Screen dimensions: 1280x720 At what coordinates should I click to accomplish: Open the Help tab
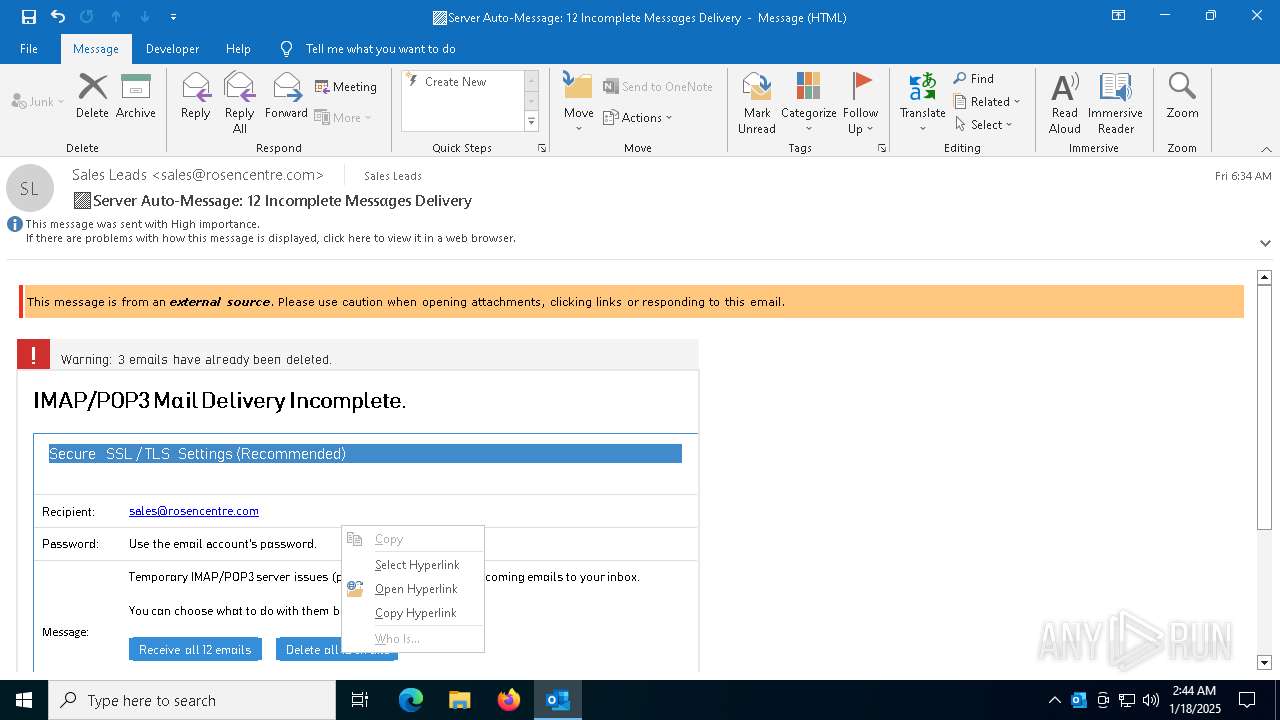click(x=238, y=49)
